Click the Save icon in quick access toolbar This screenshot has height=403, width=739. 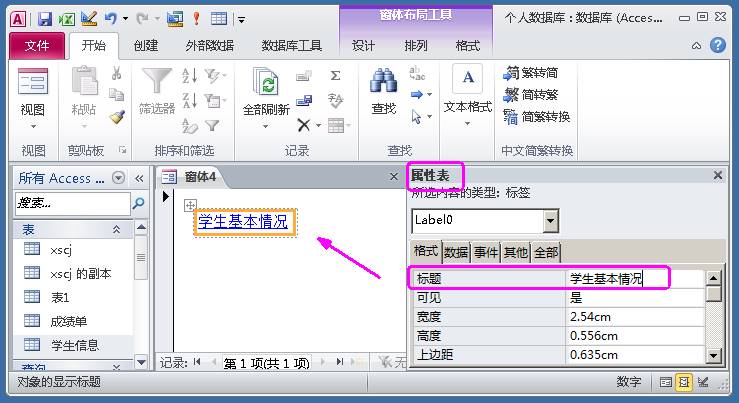point(45,19)
